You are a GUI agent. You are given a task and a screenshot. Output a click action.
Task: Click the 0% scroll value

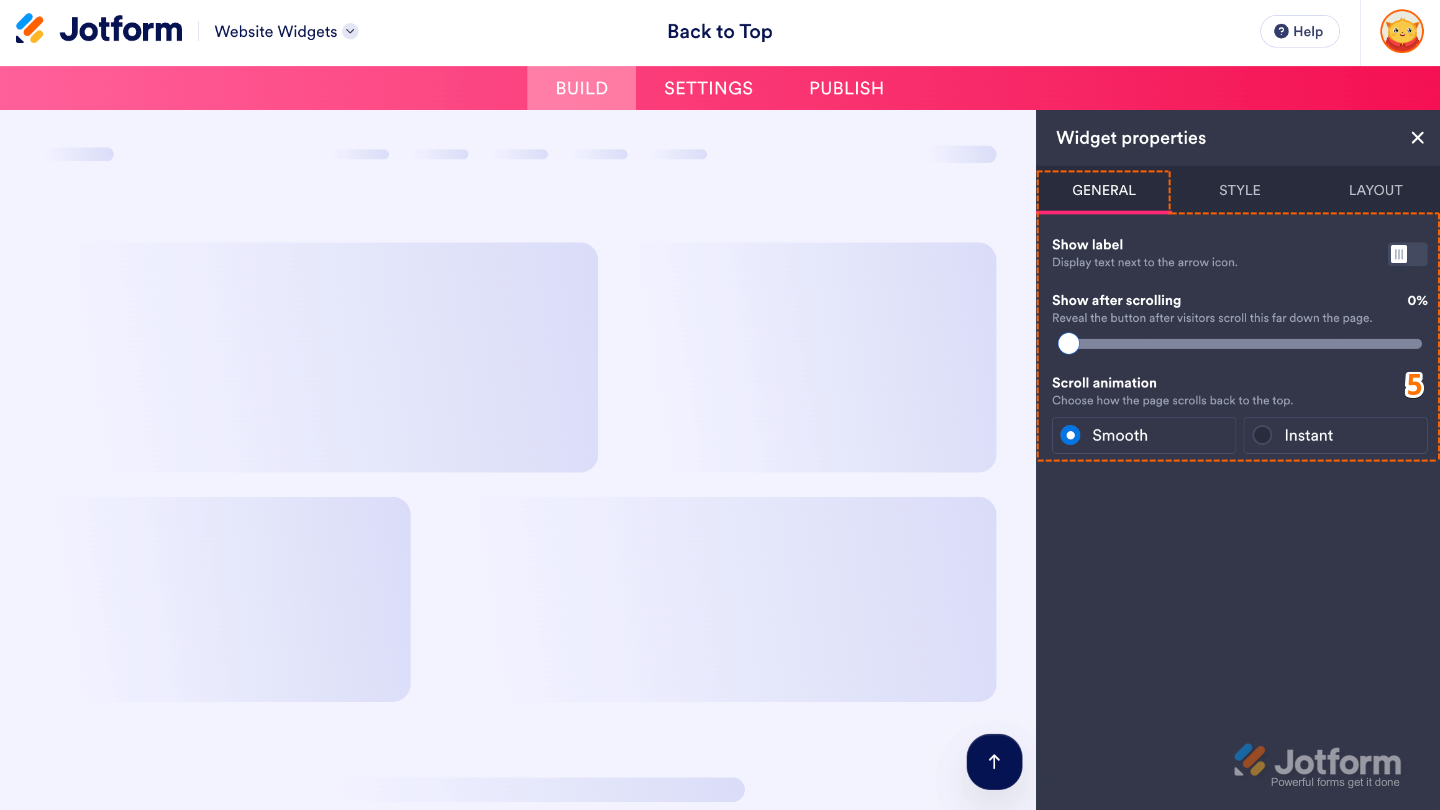(1417, 300)
